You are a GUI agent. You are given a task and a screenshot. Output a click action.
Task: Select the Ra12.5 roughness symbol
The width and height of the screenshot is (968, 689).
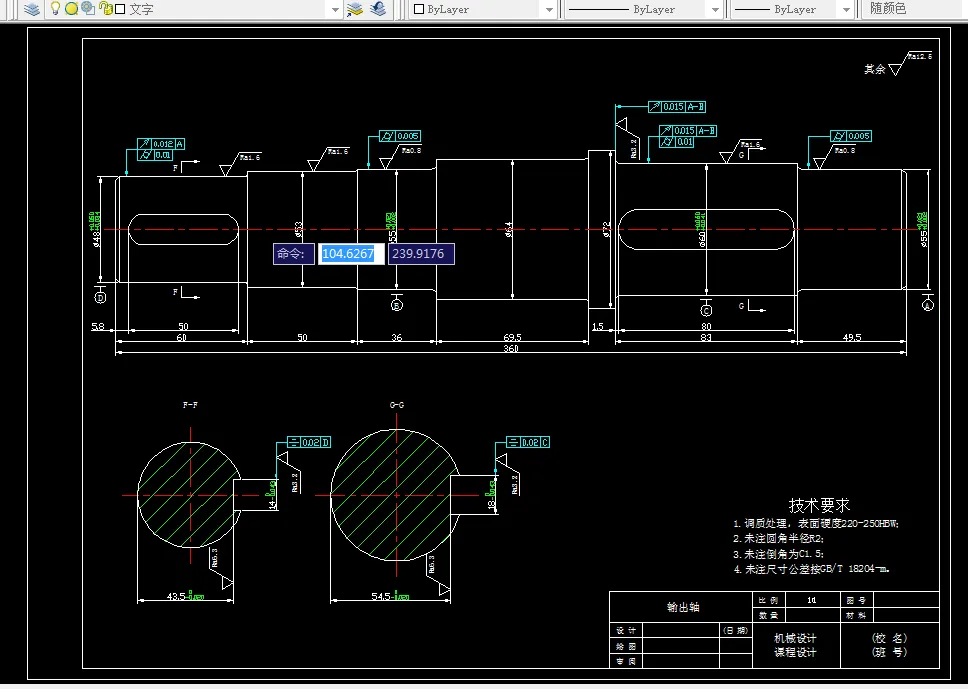tap(909, 64)
